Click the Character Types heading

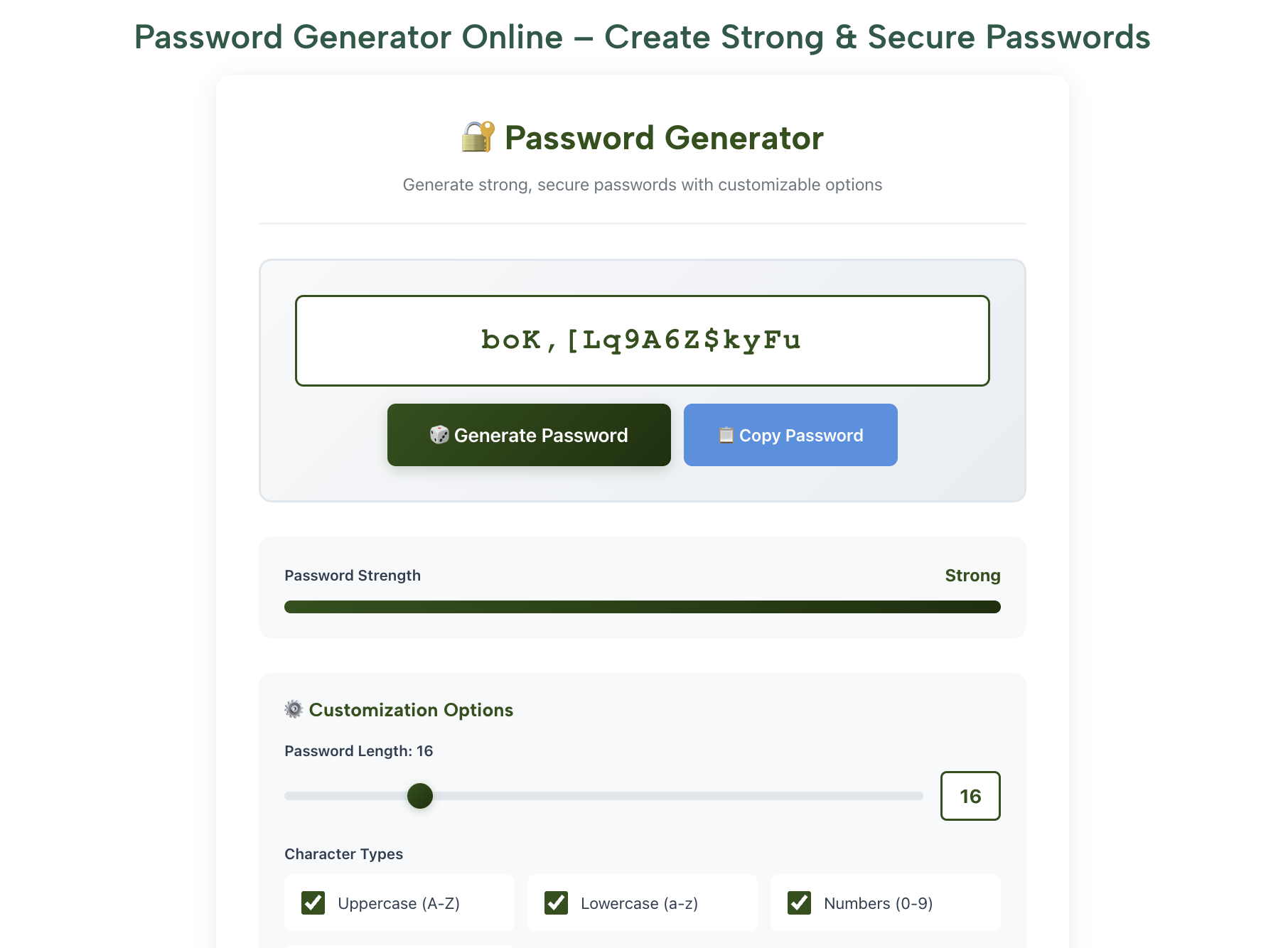coord(344,853)
